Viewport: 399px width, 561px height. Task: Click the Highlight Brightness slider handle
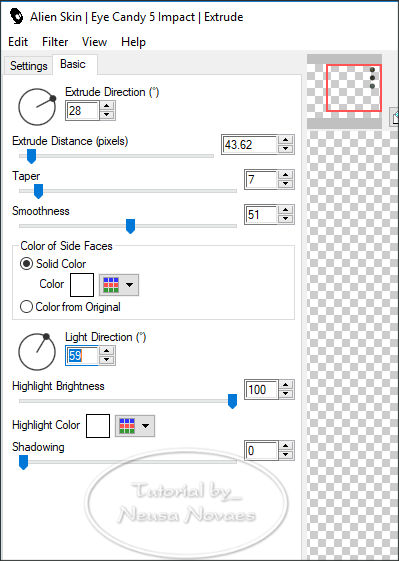coord(232,401)
